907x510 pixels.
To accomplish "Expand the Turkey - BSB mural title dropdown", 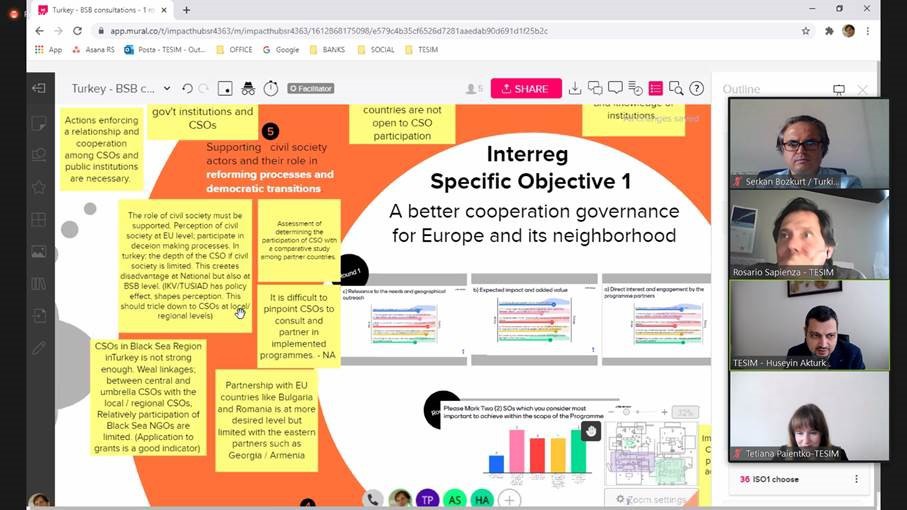I will coord(167,88).
